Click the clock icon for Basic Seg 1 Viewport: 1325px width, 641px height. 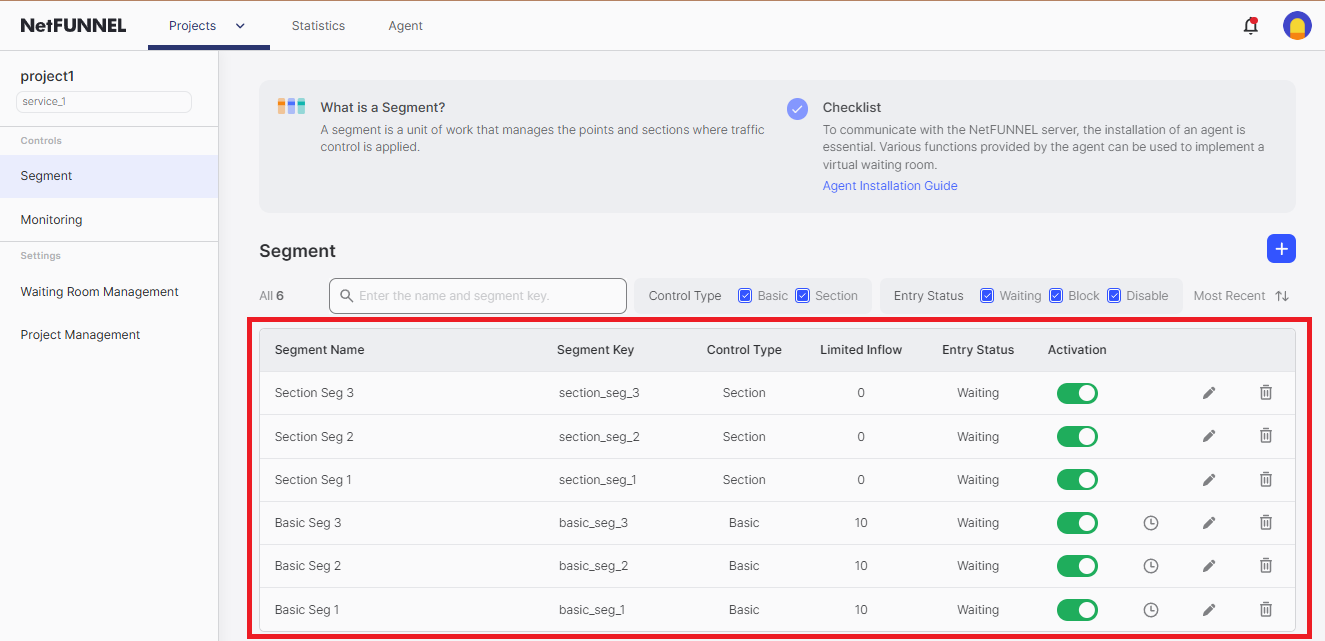click(x=1151, y=610)
